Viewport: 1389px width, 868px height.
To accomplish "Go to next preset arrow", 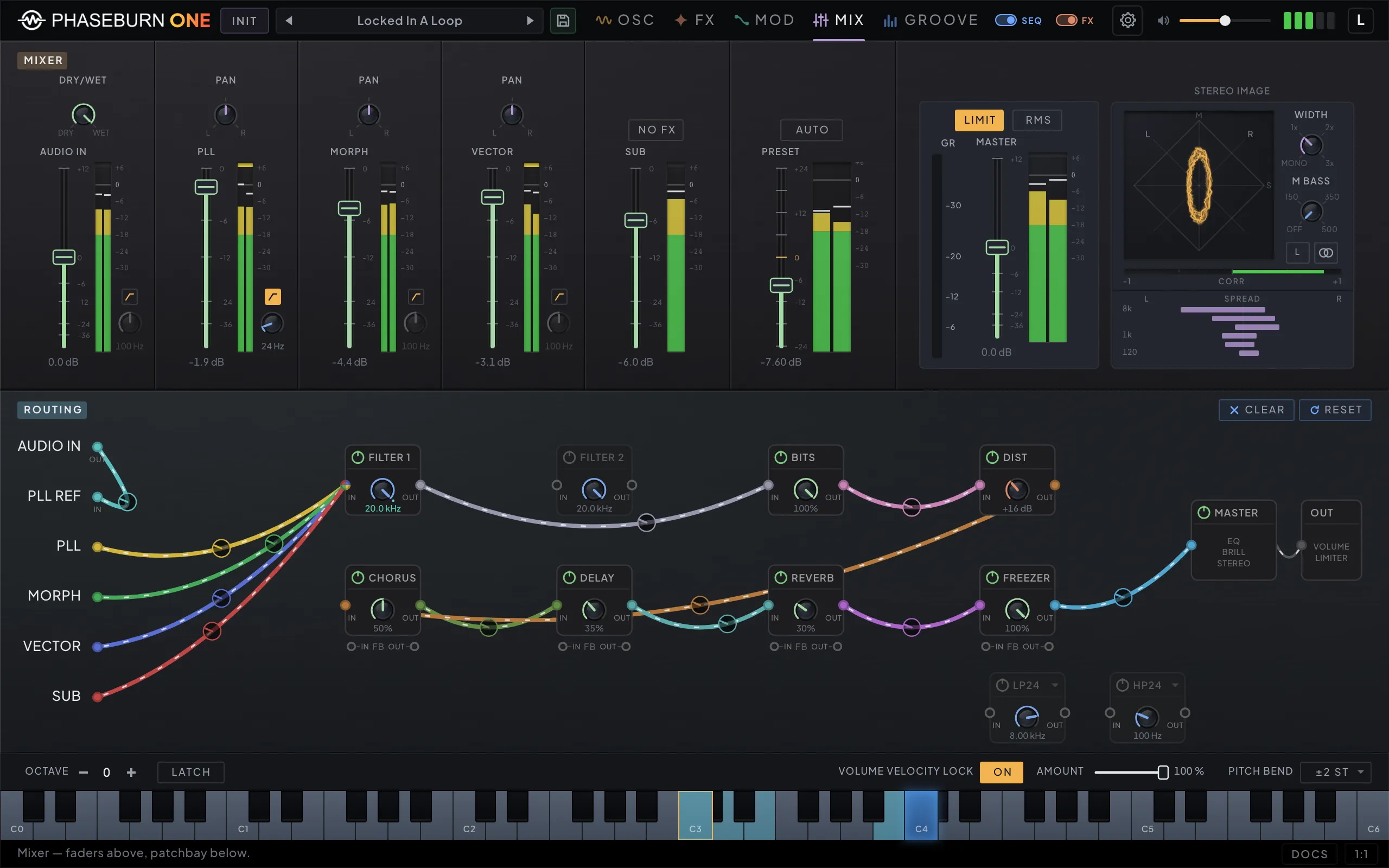I will 530,21.
